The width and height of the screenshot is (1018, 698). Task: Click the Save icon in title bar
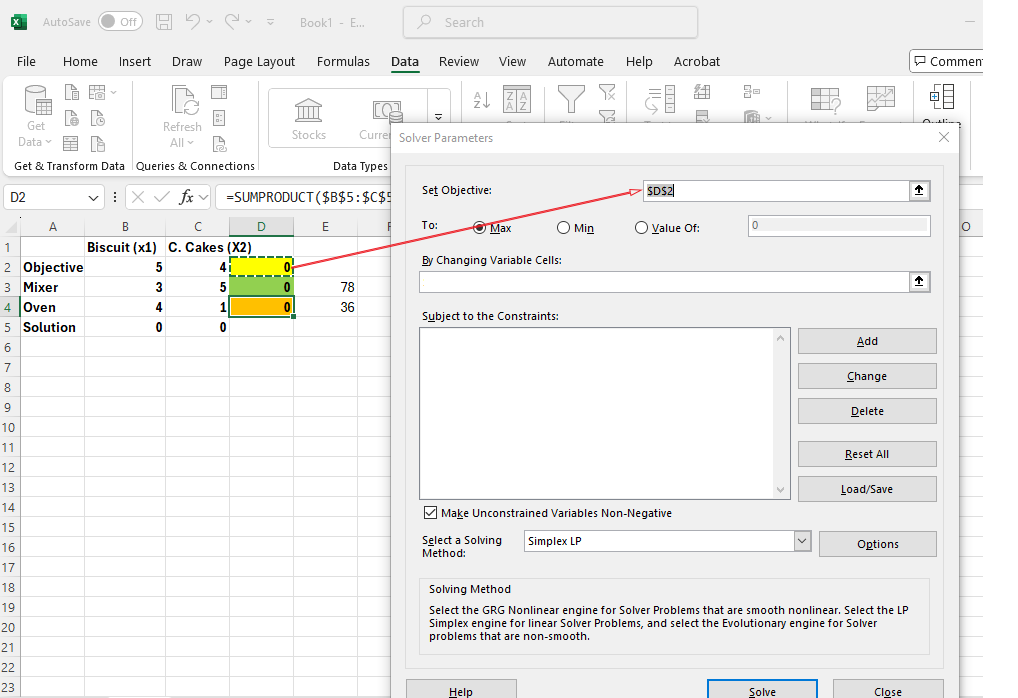[x=165, y=21]
